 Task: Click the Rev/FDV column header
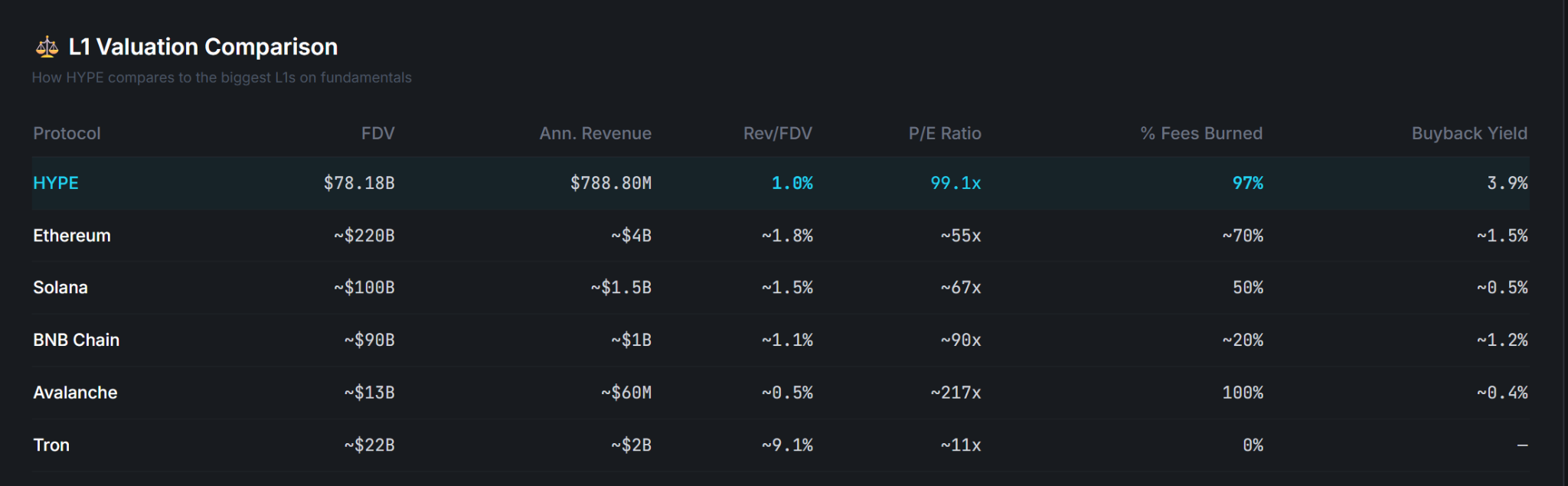point(778,133)
